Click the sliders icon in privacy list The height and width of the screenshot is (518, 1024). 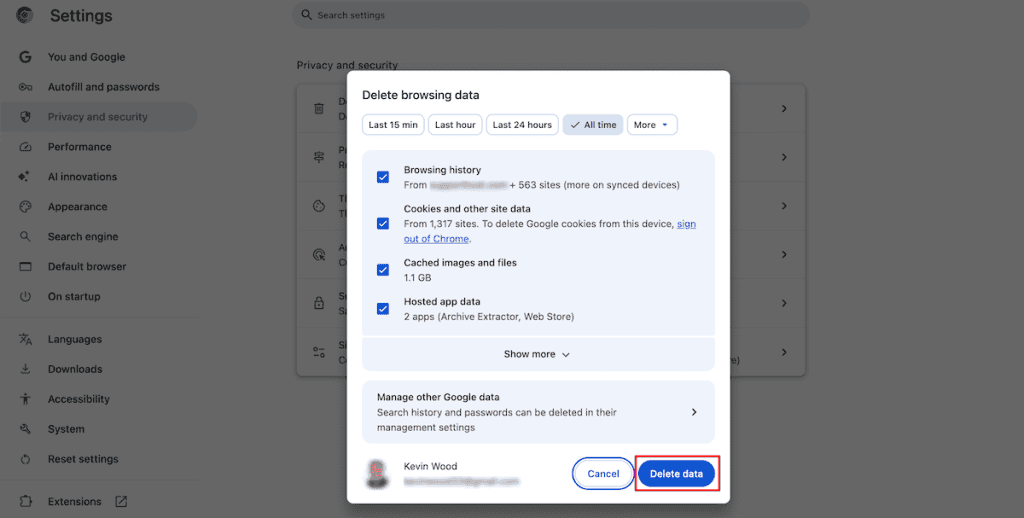click(x=319, y=352)
